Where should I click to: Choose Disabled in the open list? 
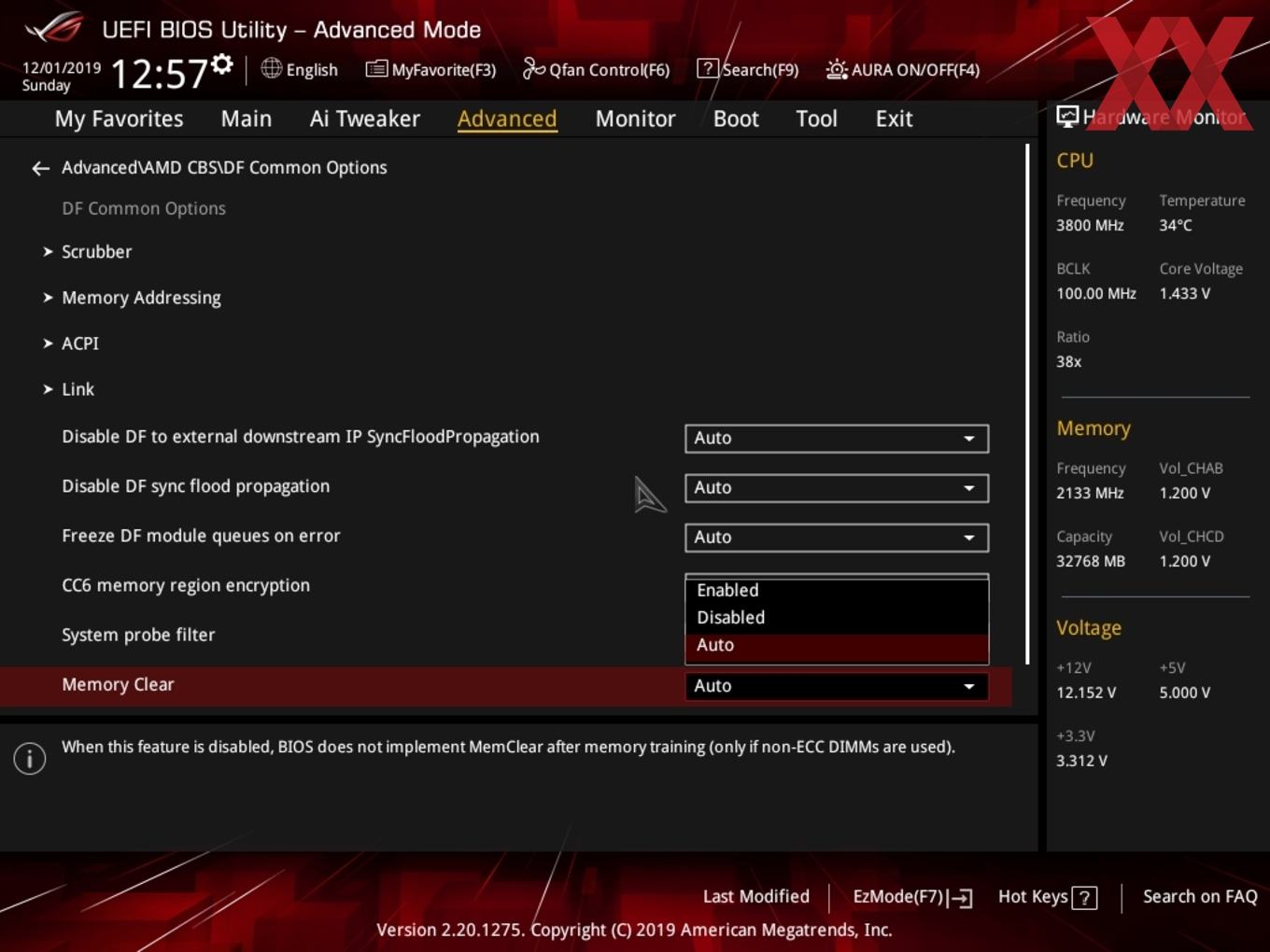click(837, 618)
